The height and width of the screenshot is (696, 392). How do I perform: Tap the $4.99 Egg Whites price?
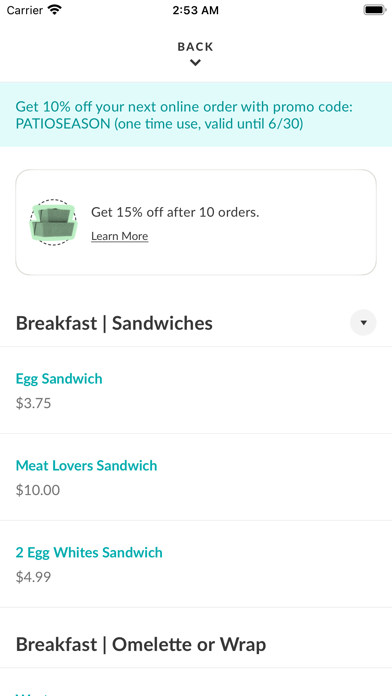[33, 577]
